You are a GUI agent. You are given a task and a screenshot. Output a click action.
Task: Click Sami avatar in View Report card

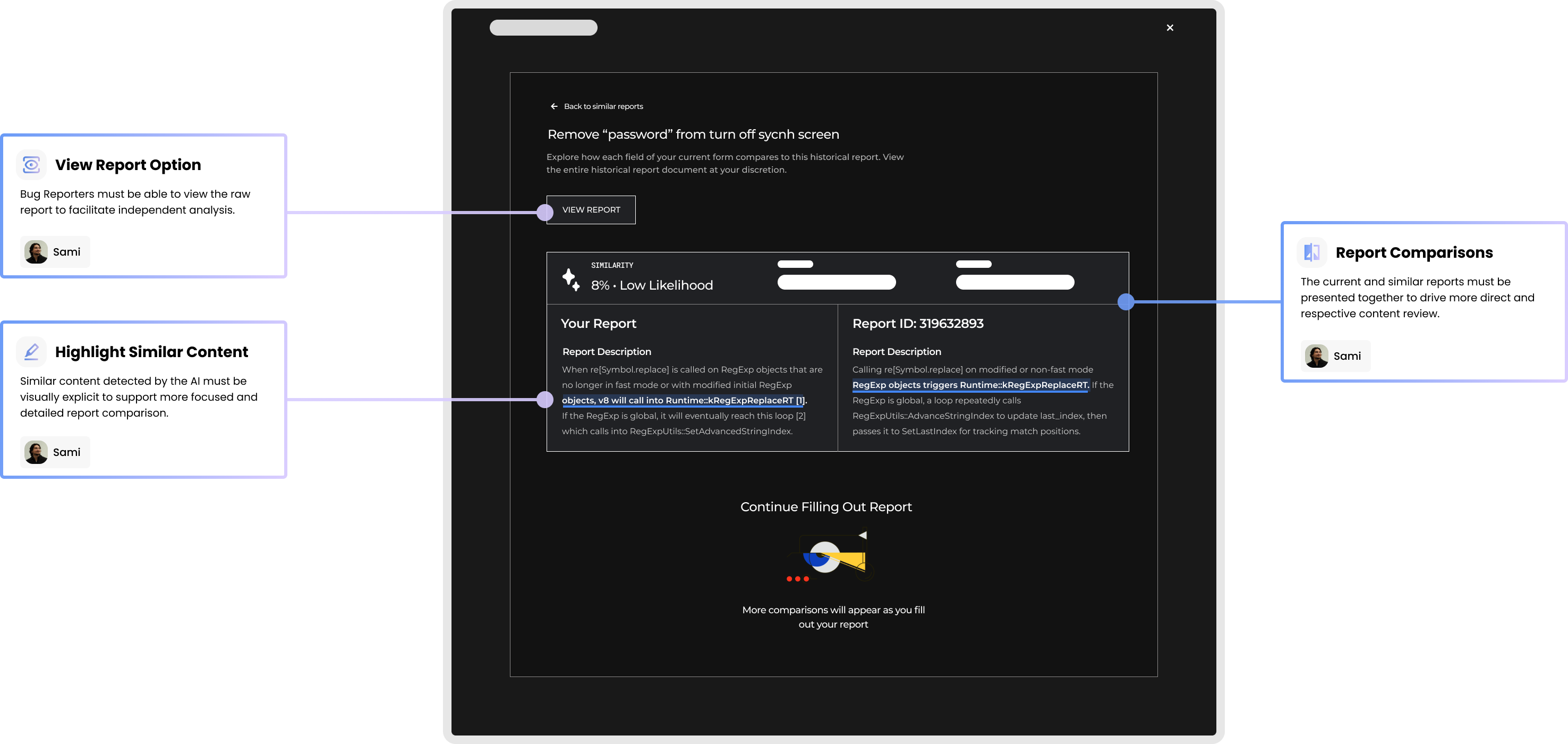pyautogui.click(x=36, y=251)
